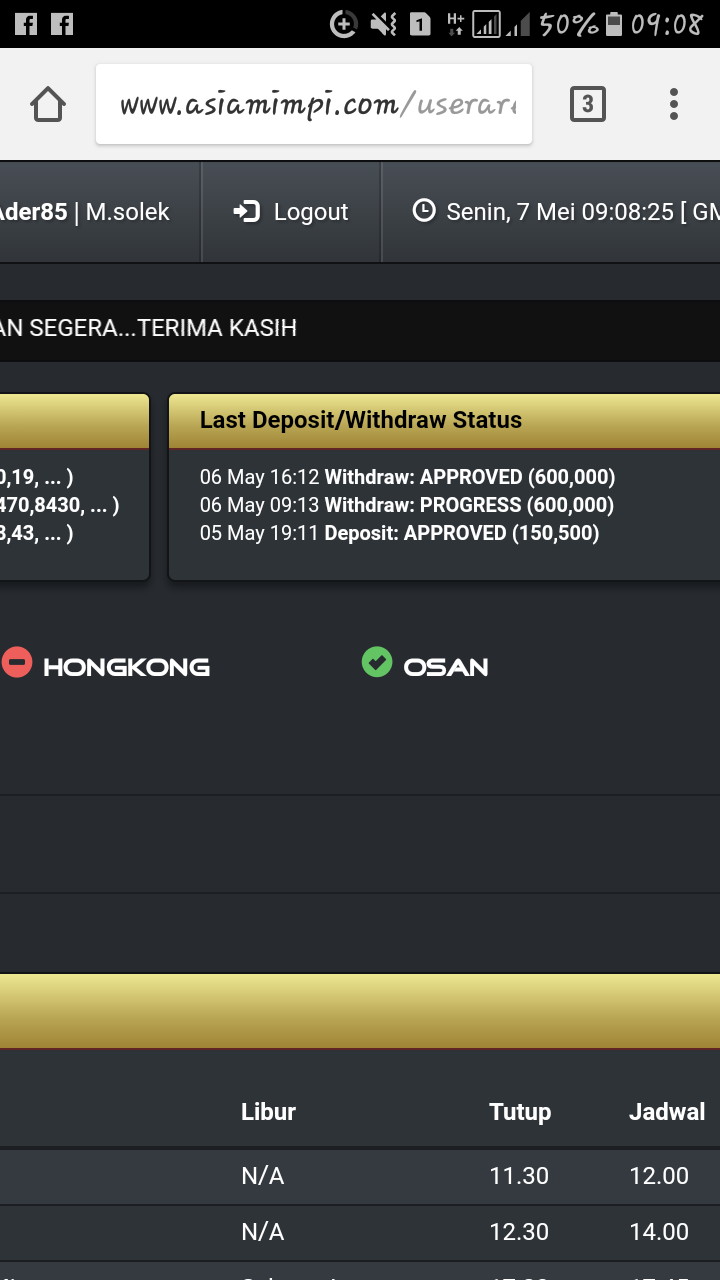Tap the Libur column header
Viewport: 720px width, 1280px height.
pyautogui.click(x=268, y=1112)
